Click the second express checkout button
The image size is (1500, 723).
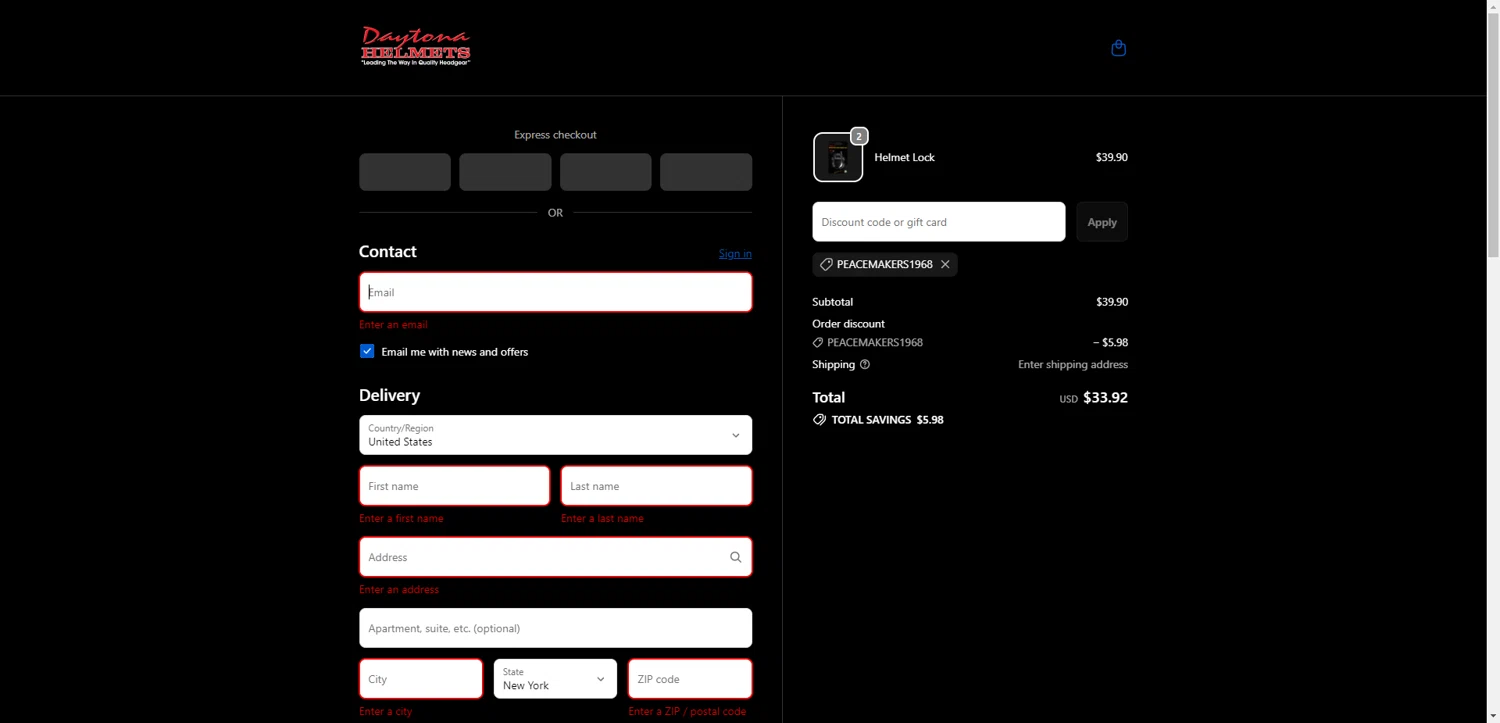[x=505, y=172]
